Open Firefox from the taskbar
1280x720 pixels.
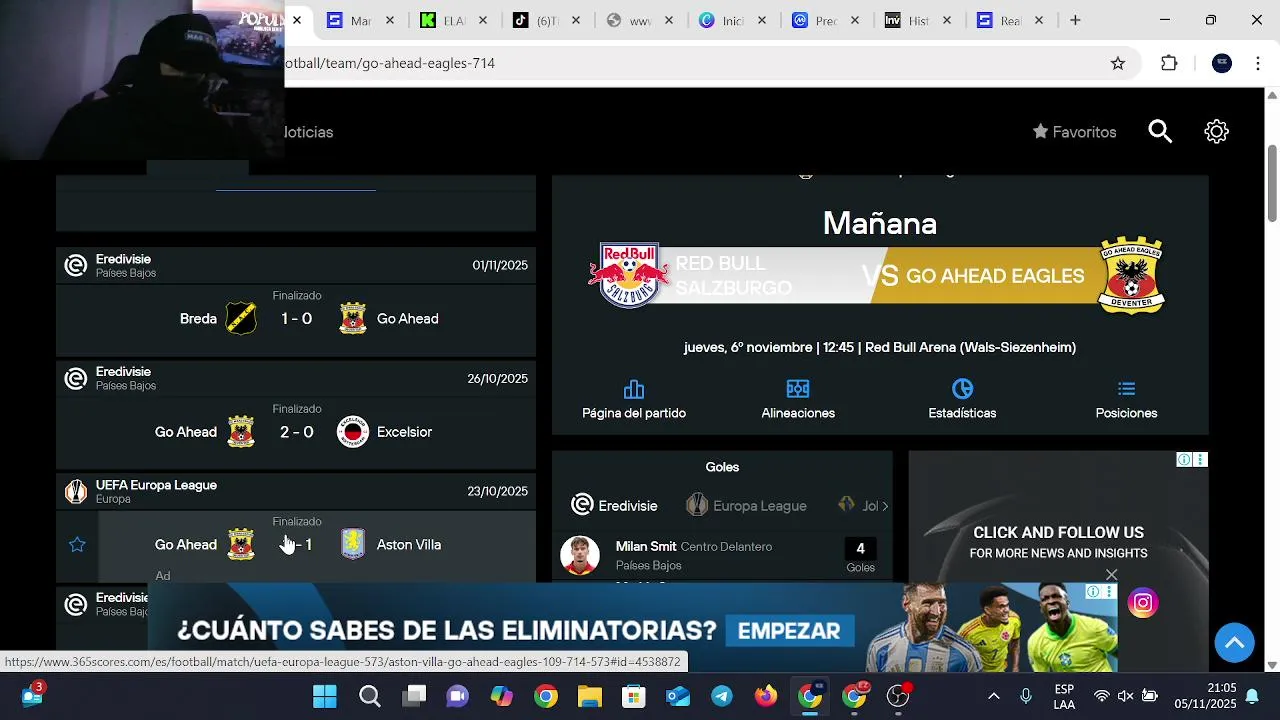tap(766, 696)
